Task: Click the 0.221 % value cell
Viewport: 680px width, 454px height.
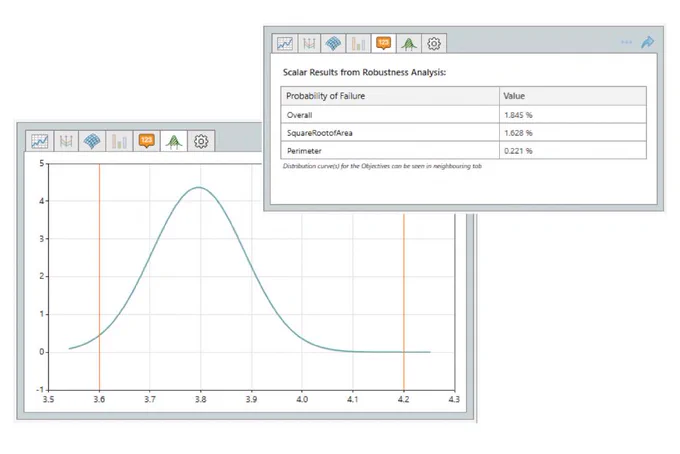Action: (573, 150)
